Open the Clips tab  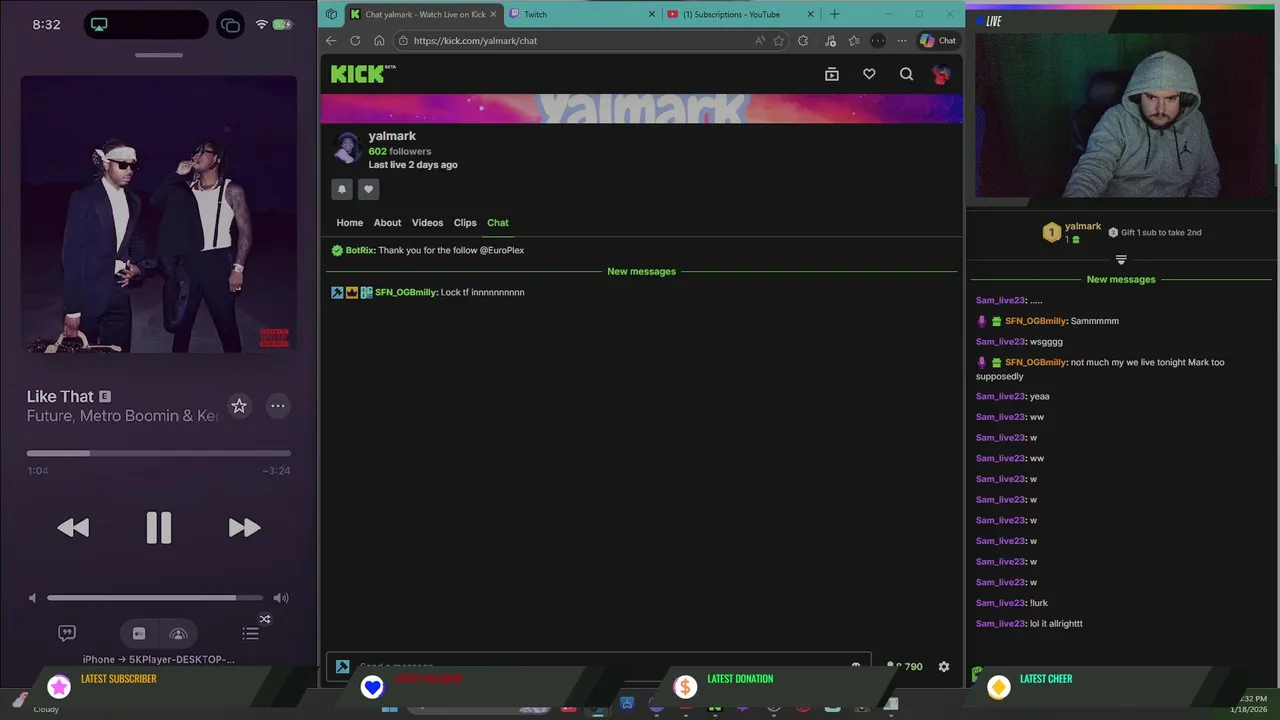465,223
